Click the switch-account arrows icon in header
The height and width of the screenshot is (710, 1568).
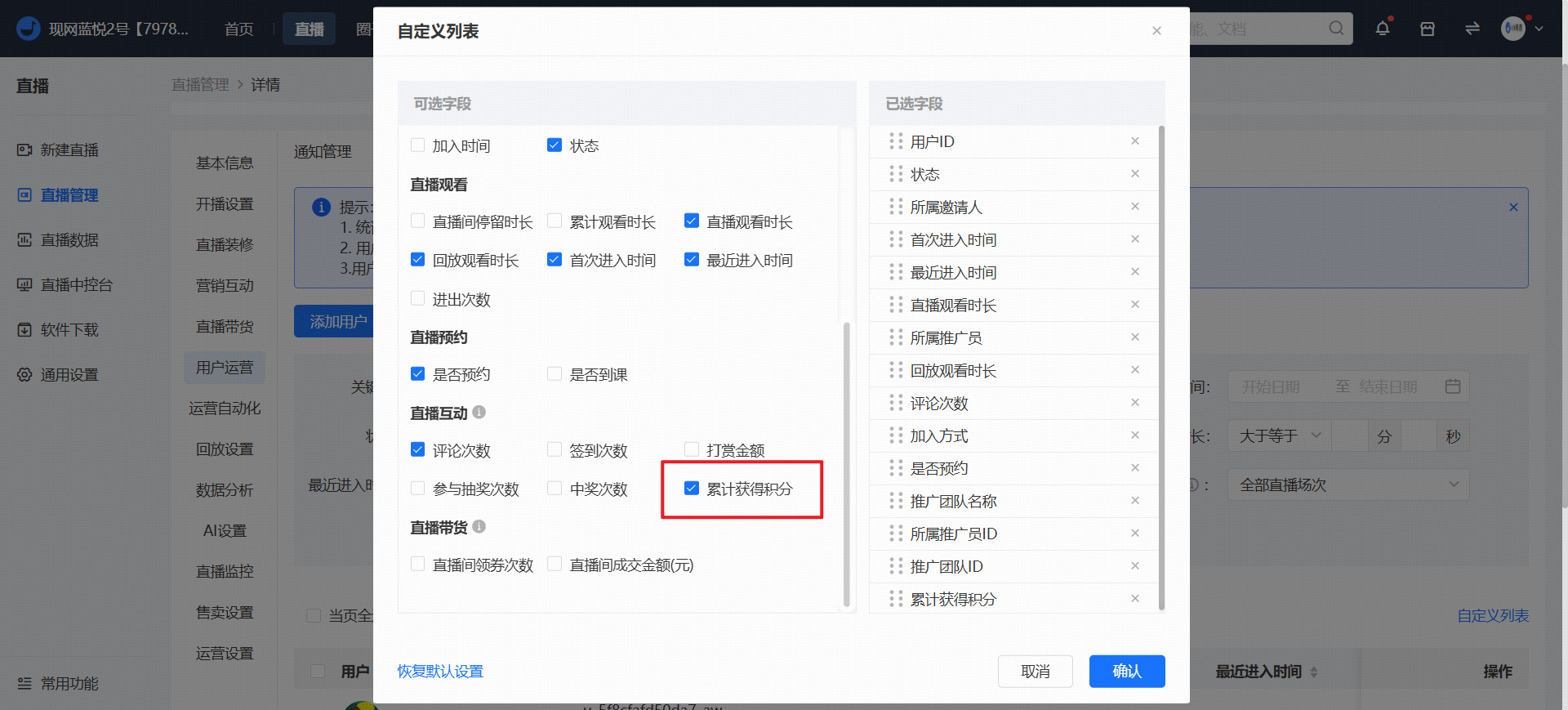point(1472,29)
